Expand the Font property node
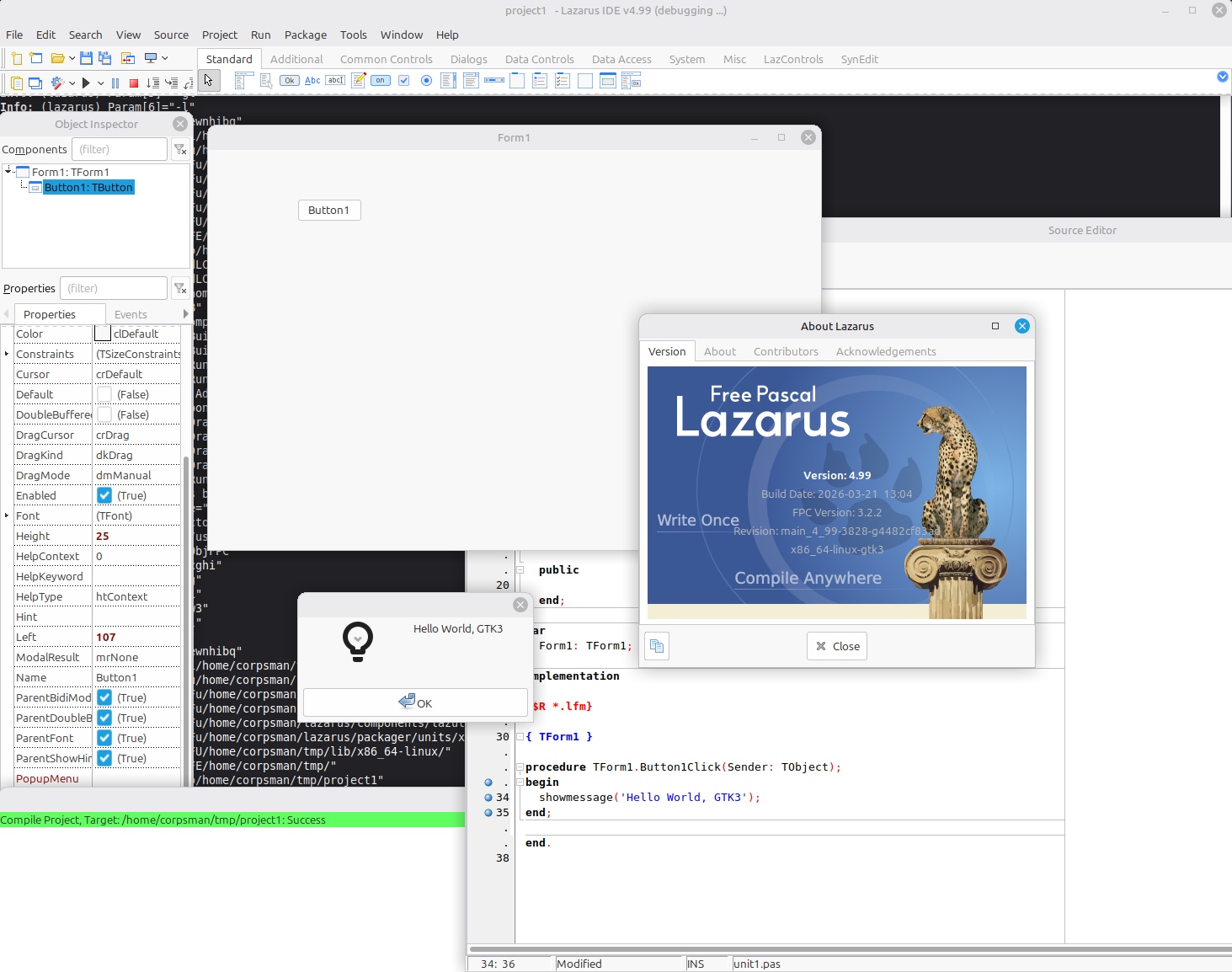 point(7,515)
